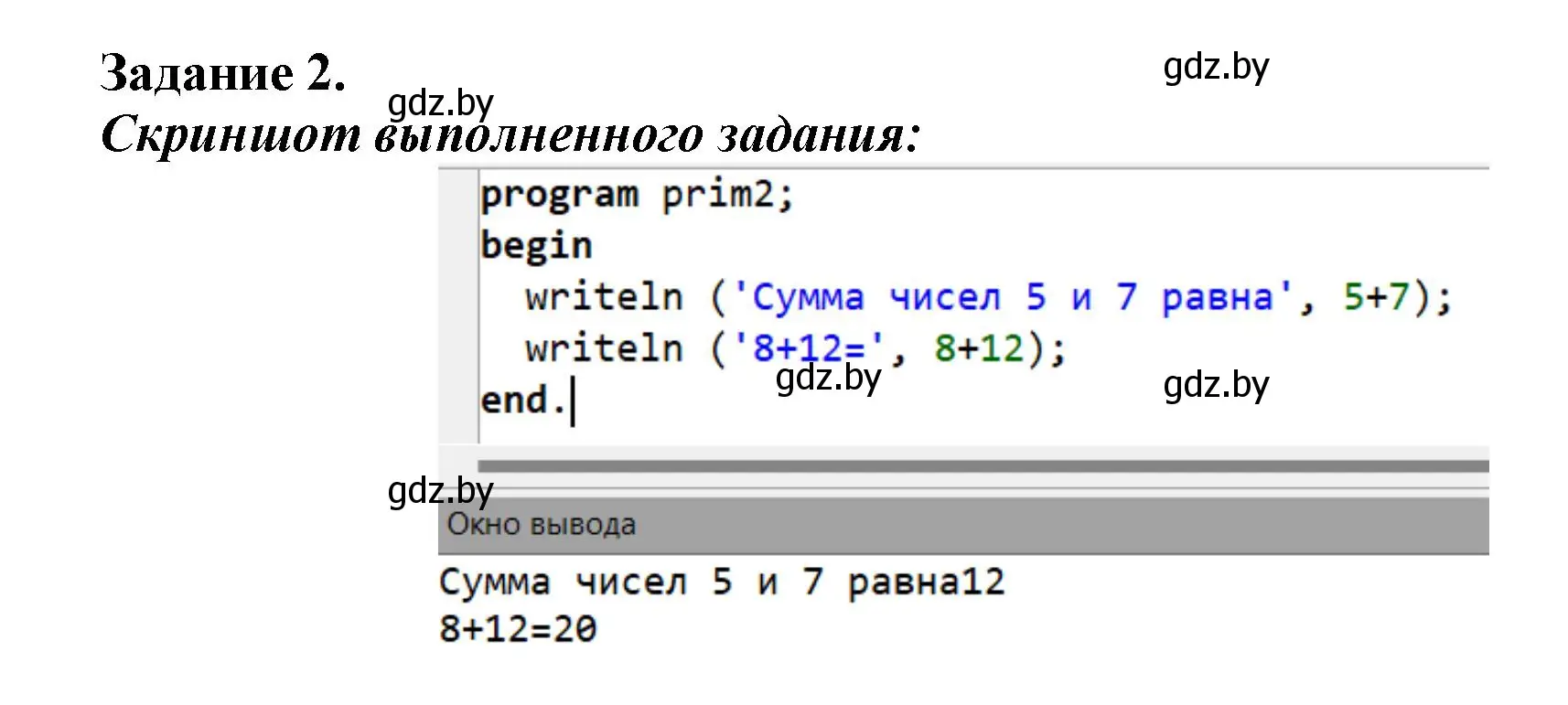1568x705 pixels.
Task: Click the expression 8+12 in the second writeln
Action: [979, 348]
